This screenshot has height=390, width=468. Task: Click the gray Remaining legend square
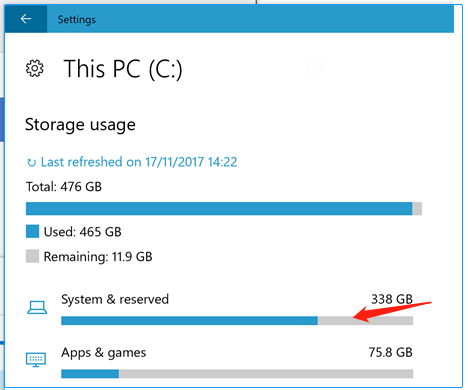click(32, 256)
